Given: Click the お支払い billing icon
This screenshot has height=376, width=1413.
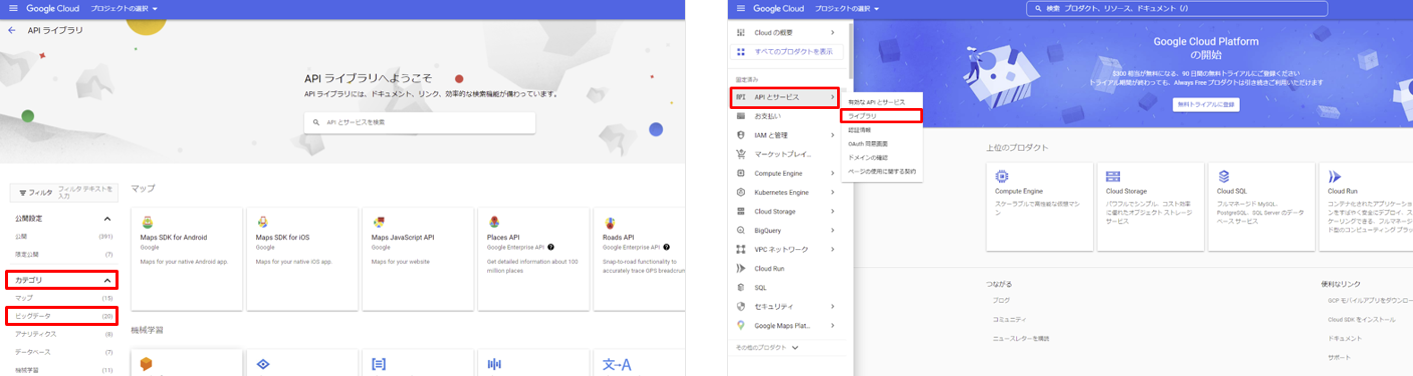Looking at the screenshot, I should (740, 116).
